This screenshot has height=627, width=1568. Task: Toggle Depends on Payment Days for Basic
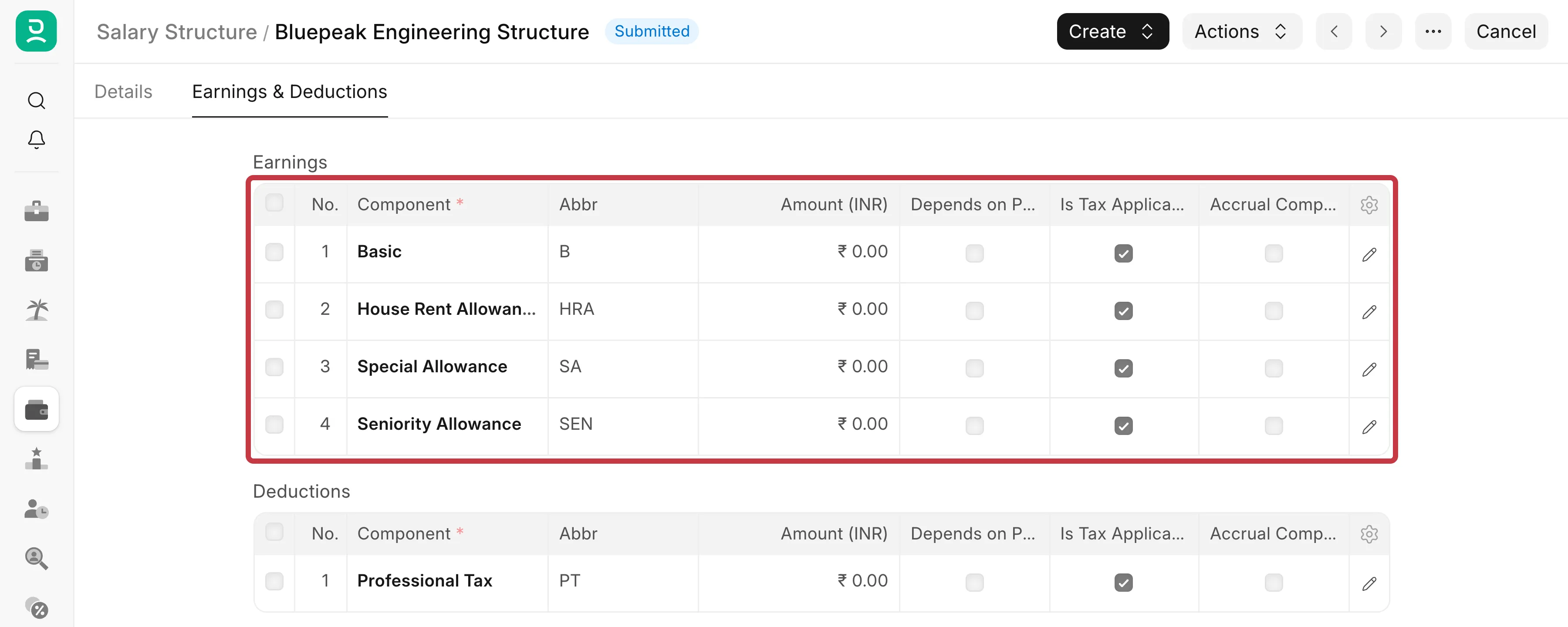point(974,253)
